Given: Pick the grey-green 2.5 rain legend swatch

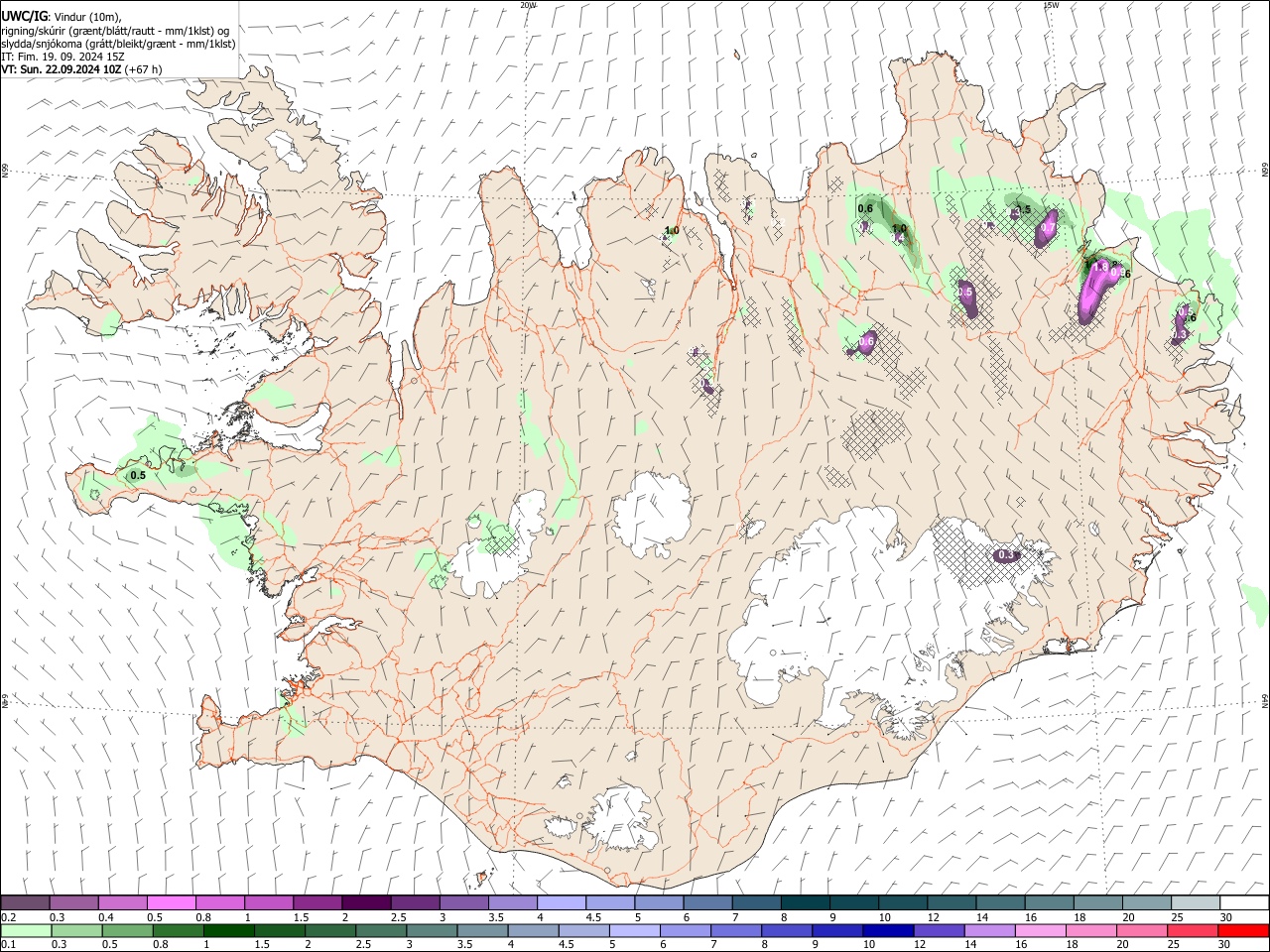Looking at the screenshot, I should click(381, 930).
